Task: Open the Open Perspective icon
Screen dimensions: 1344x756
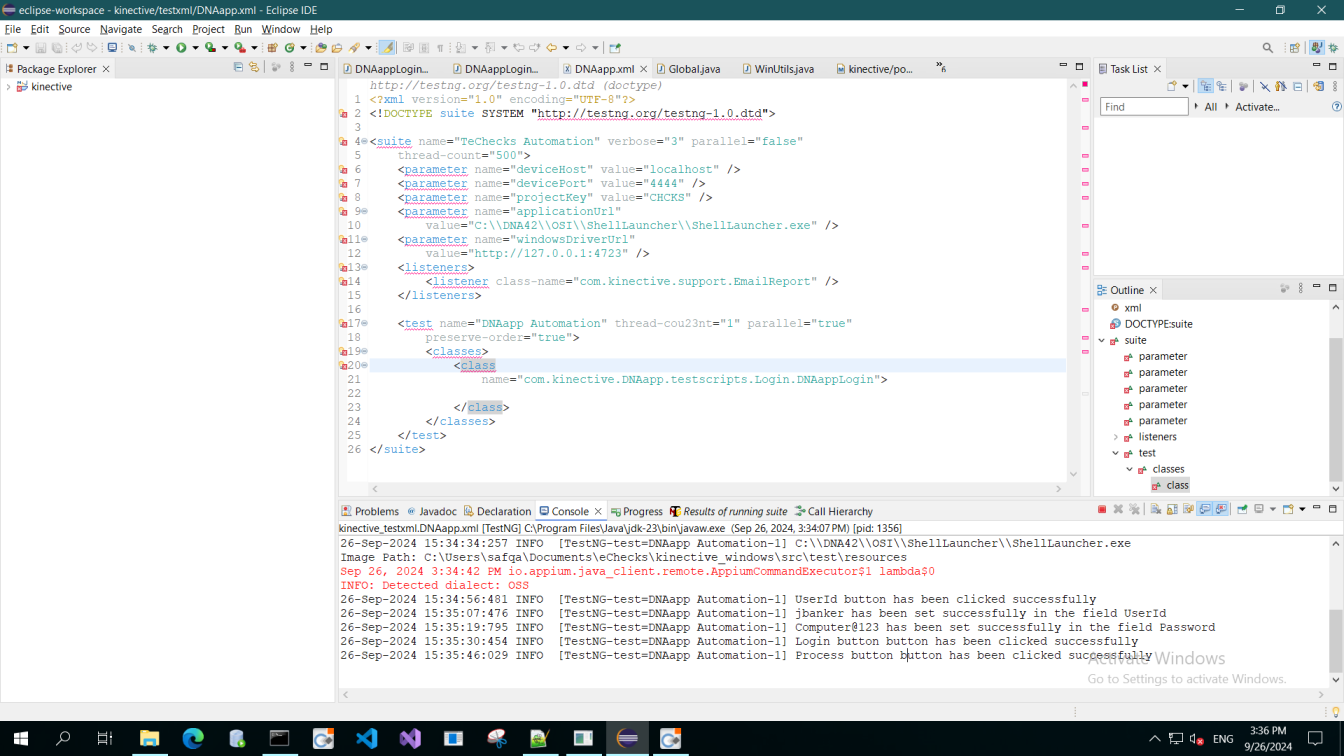Action: tap(1295, 47)
